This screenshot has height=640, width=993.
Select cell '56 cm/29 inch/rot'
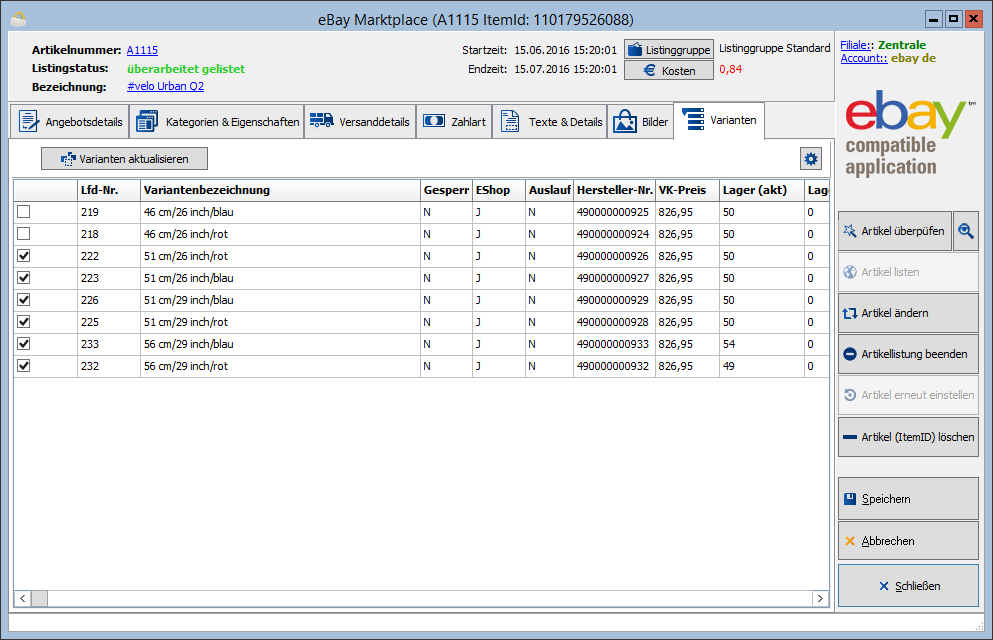tap(280, 366)
